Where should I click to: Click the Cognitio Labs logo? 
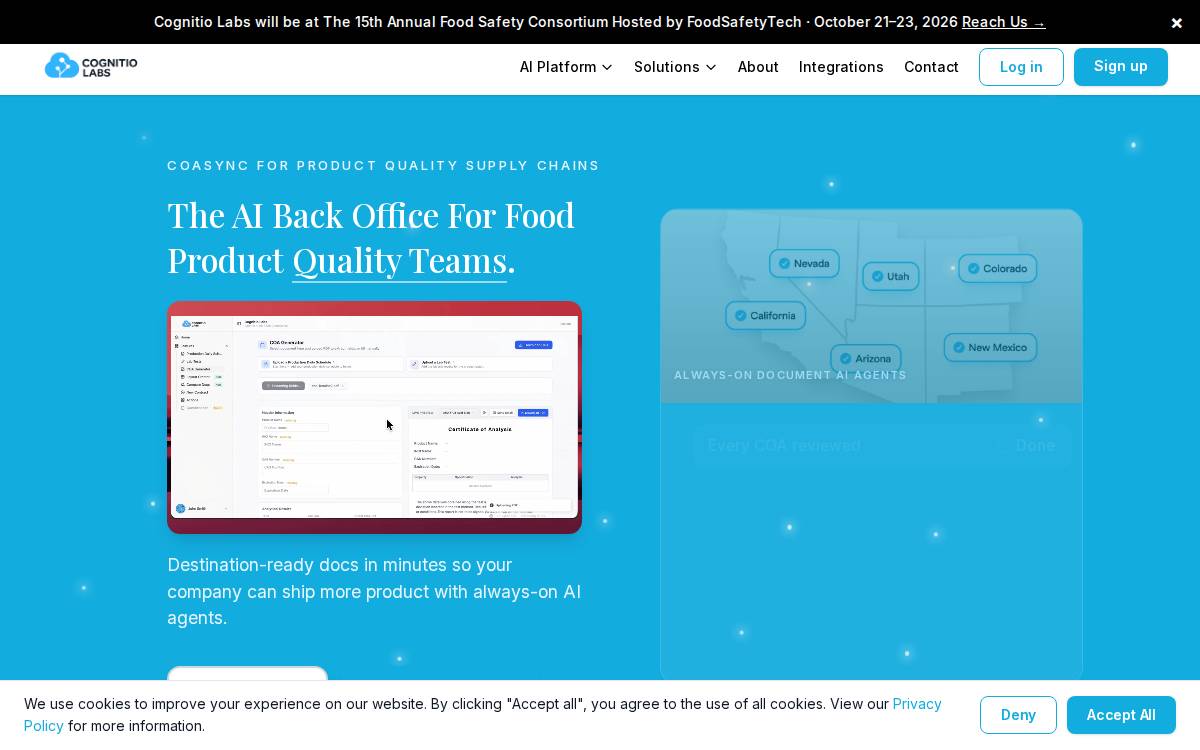91,66
